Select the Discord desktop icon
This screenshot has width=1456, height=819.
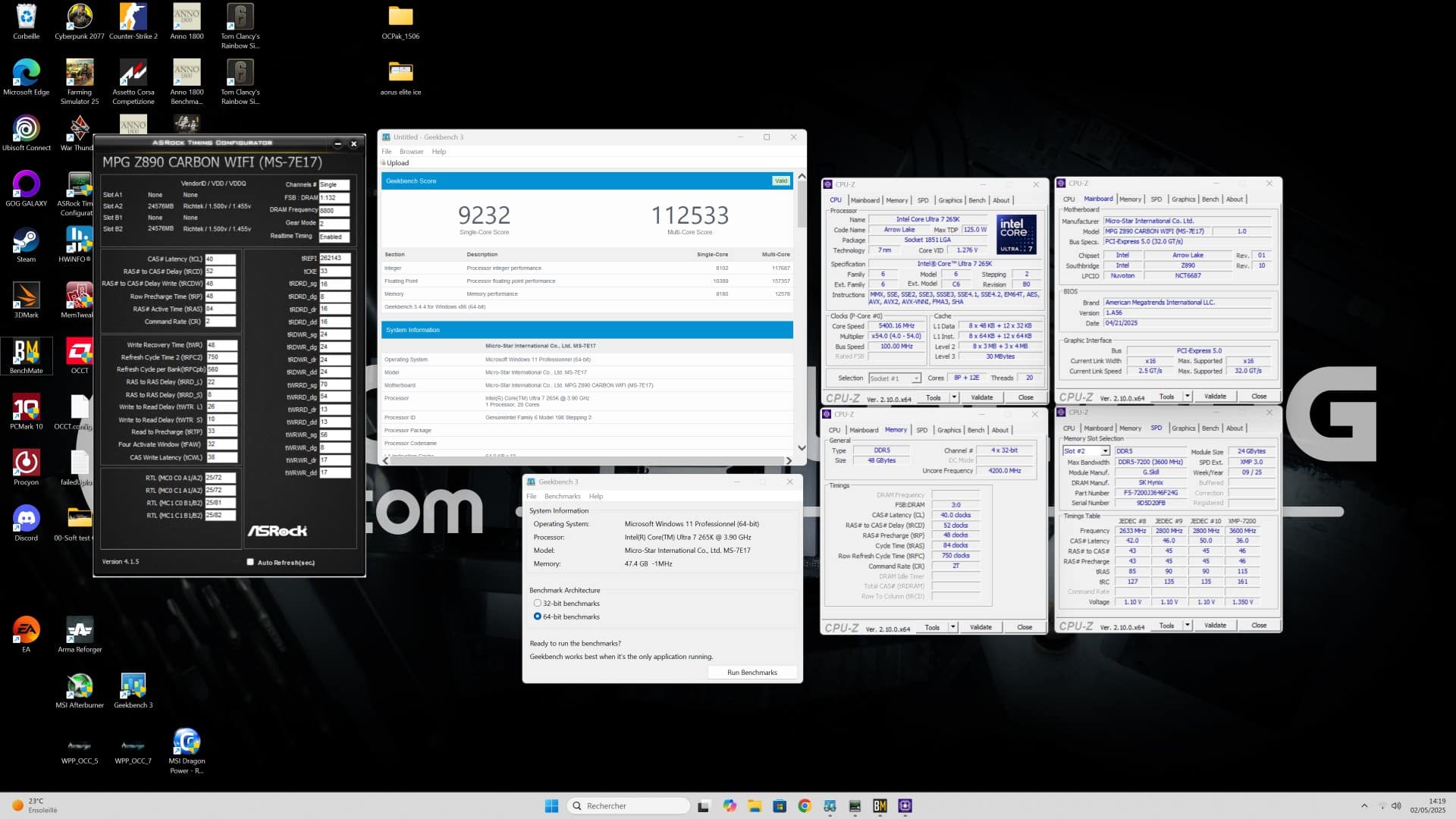click(26, 523)
